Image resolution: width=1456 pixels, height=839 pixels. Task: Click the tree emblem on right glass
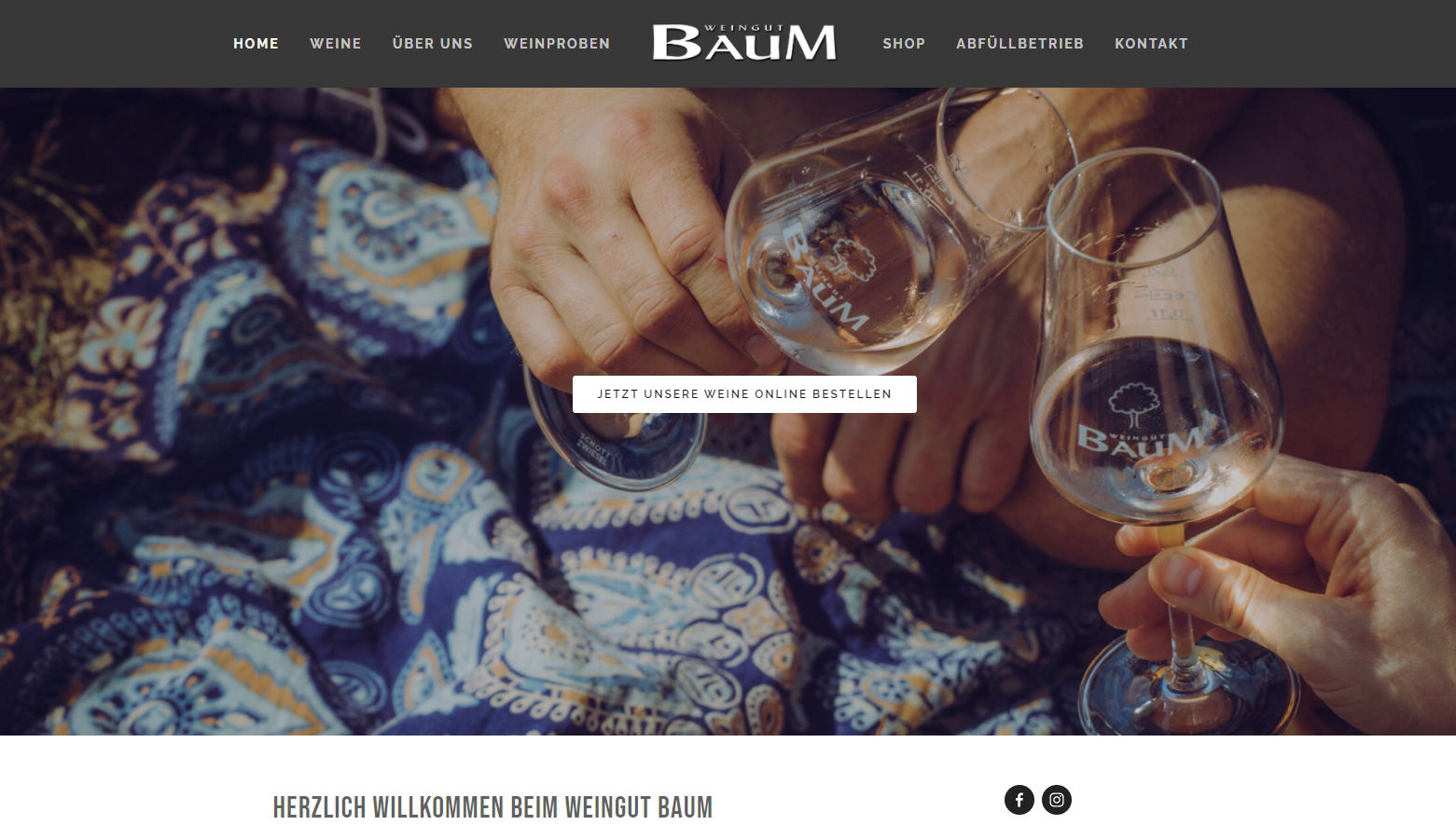coord(1133,406)
